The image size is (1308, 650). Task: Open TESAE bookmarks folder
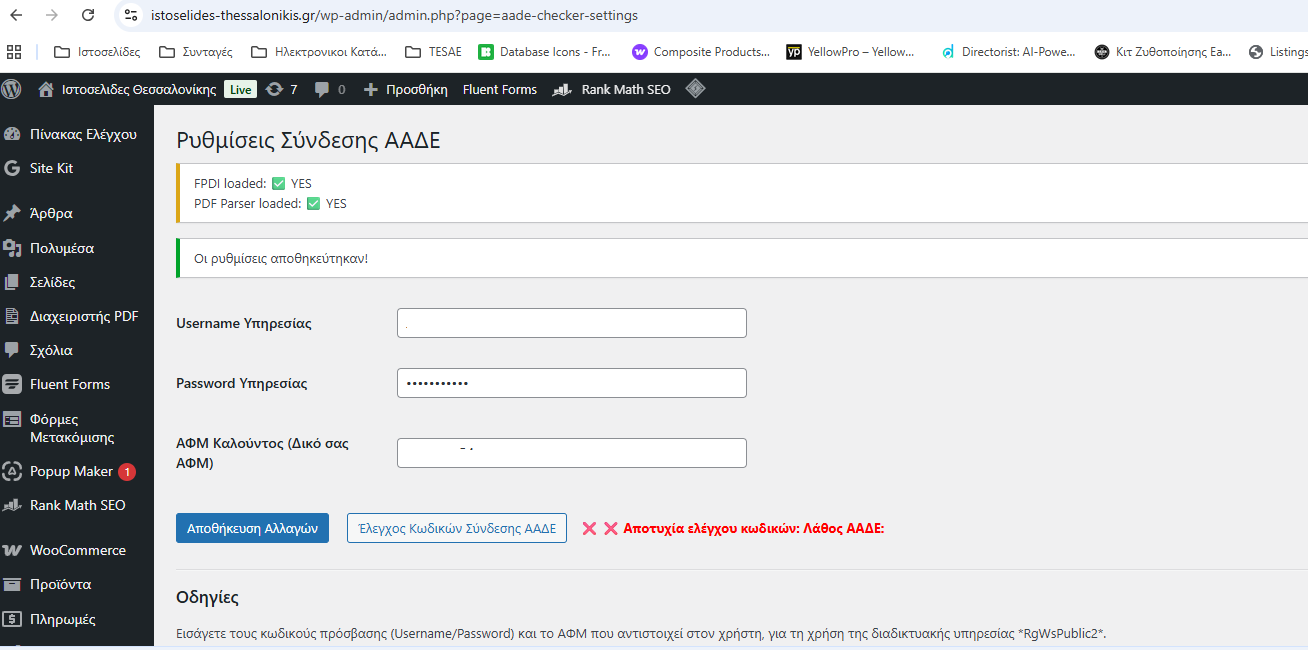coord(433,52)
